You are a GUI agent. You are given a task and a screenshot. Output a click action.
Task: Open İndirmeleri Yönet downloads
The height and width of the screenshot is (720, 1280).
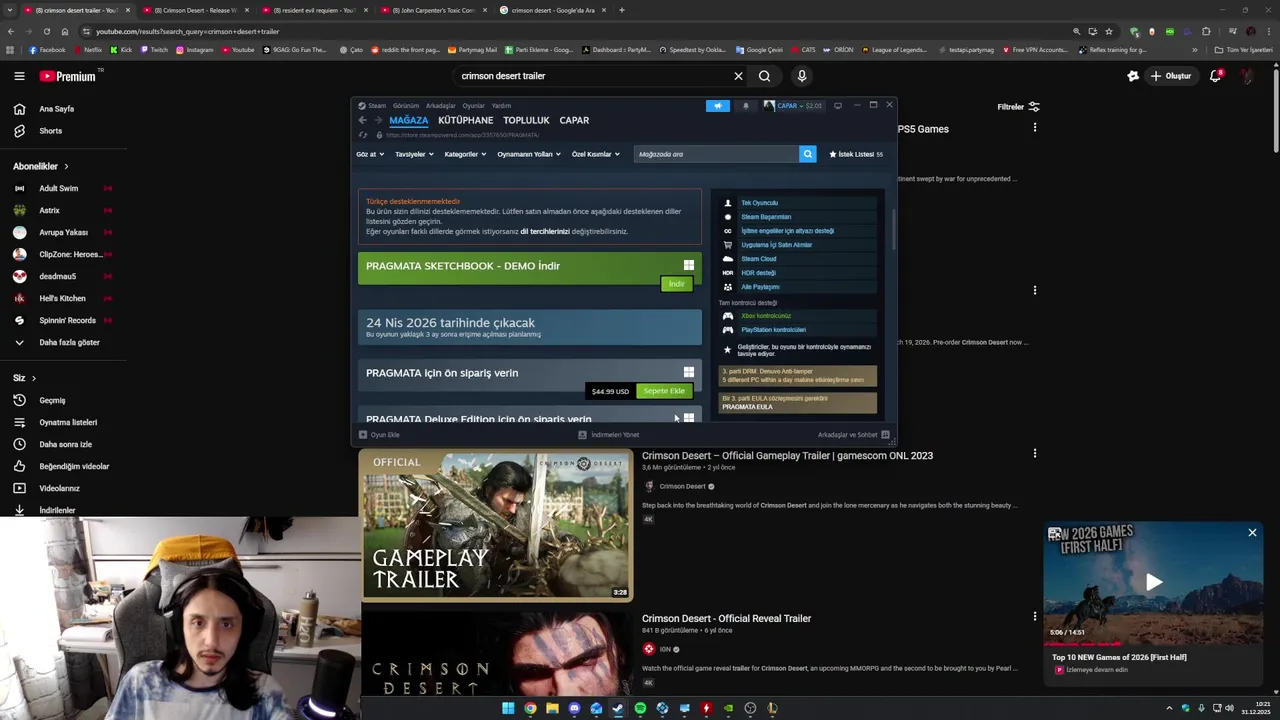click(609, 435)
